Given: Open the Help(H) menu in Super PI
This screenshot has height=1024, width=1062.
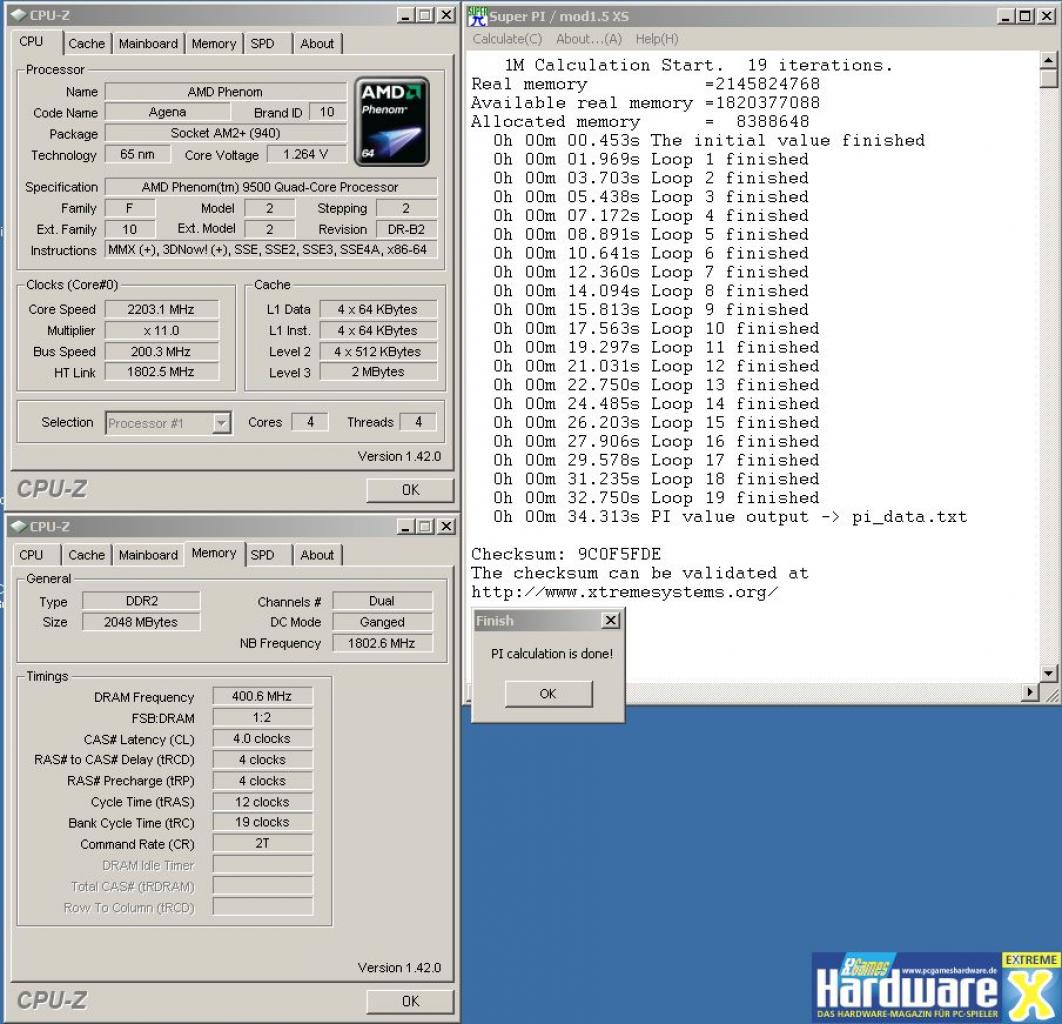Looking at the screenshot, I should 656,39.
